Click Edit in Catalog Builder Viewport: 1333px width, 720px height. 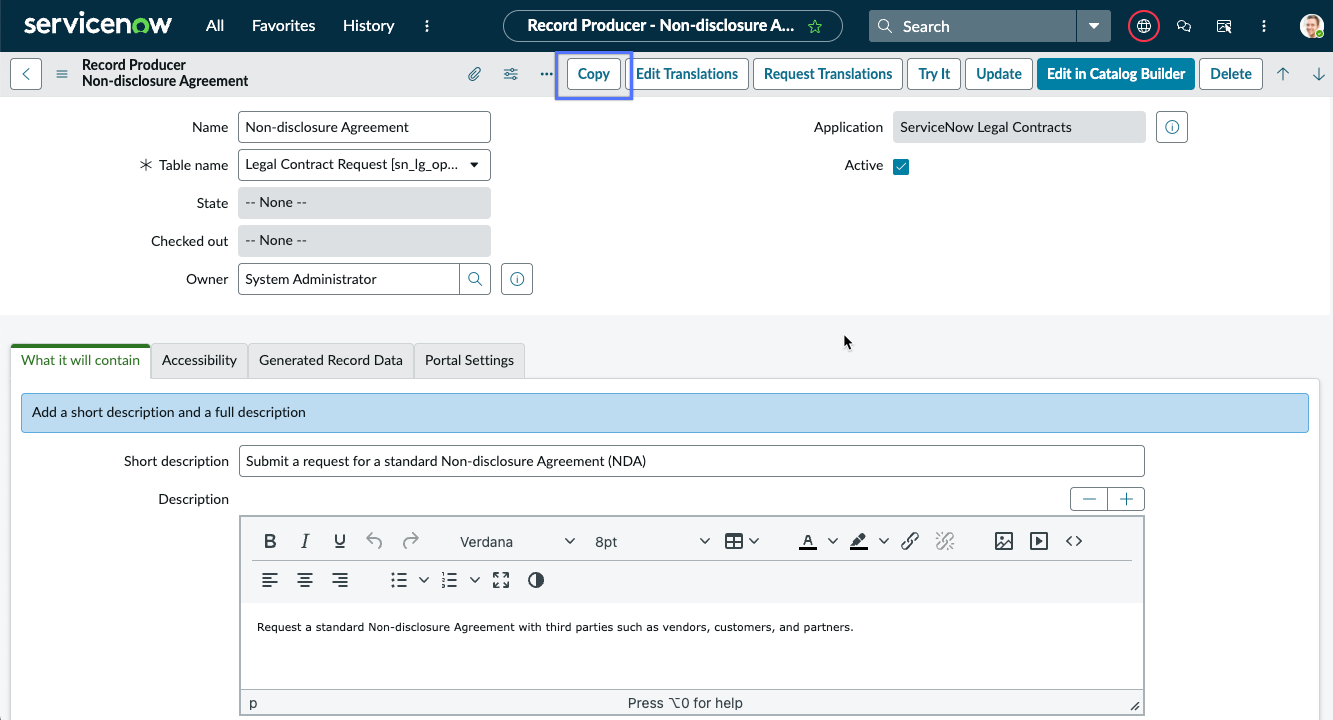coord(1116,74)
